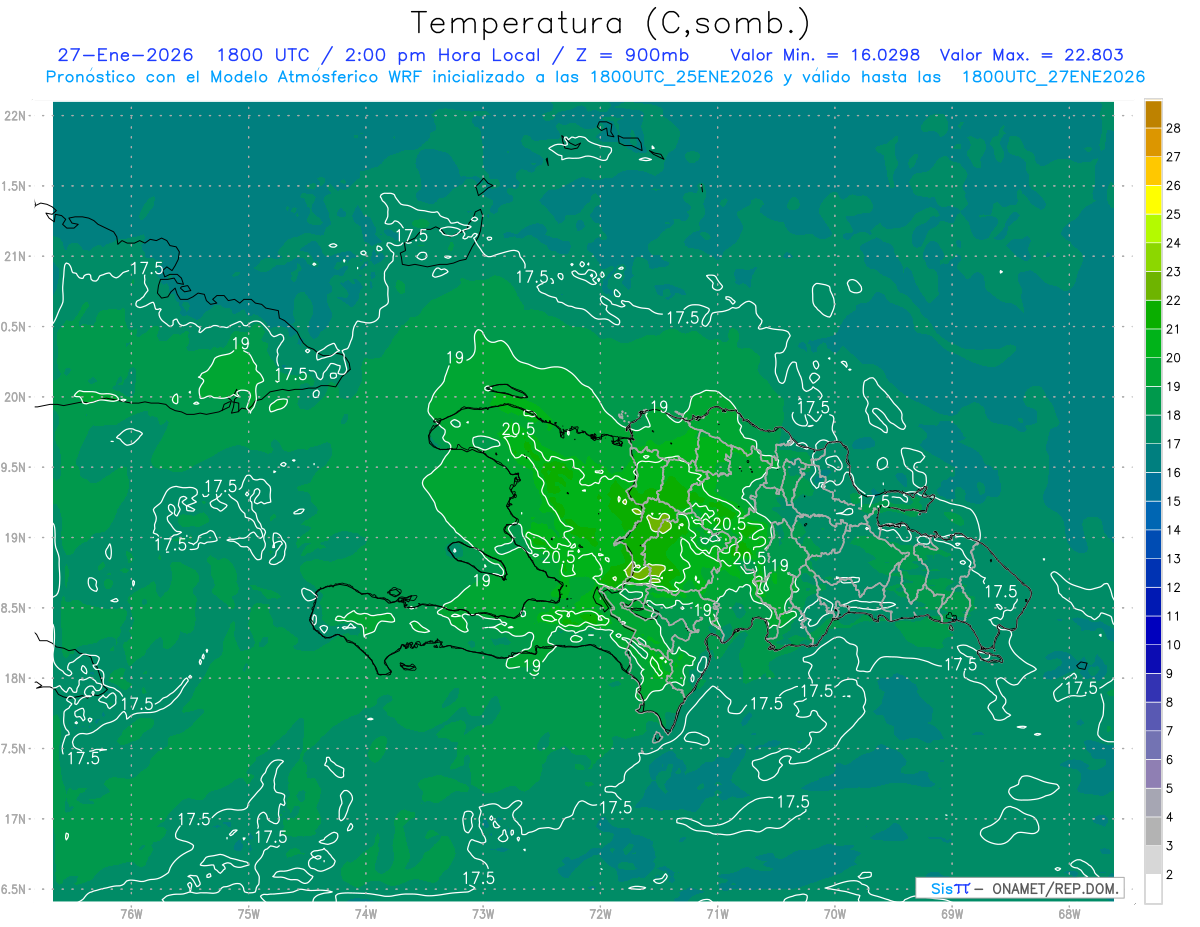The height and width of the screenshot is (927, 1200).
Task: Click the '68W' longitude axis label
Action: [x=1069, y=914]
